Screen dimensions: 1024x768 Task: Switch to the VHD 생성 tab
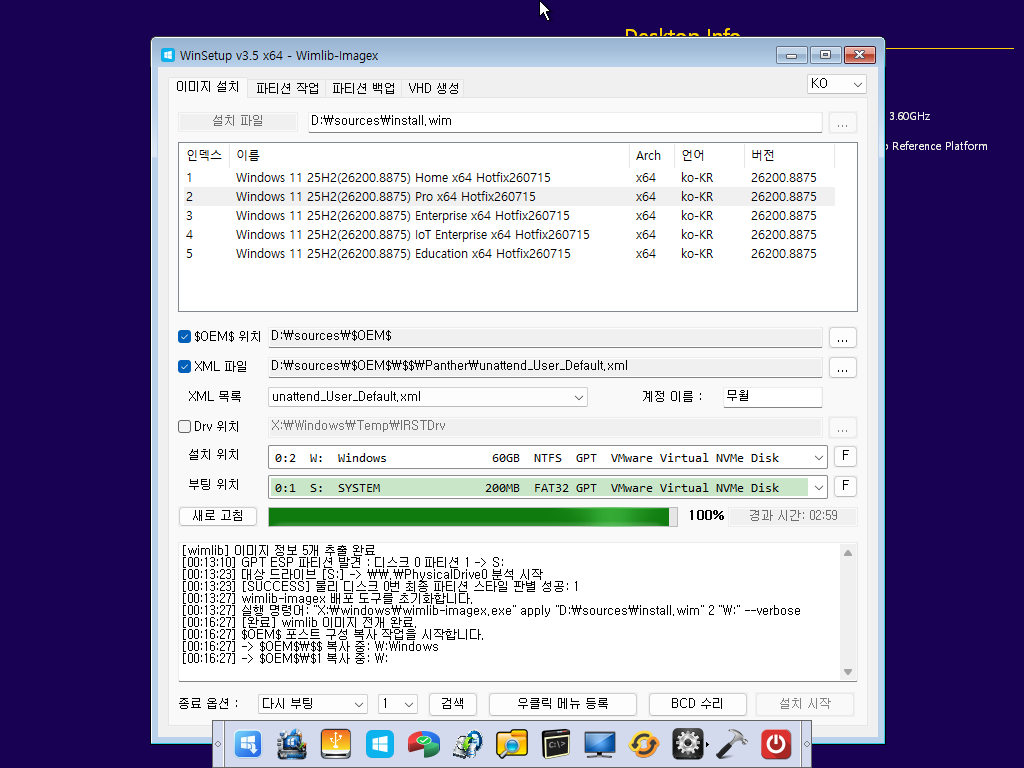click(x=434, y=88)
